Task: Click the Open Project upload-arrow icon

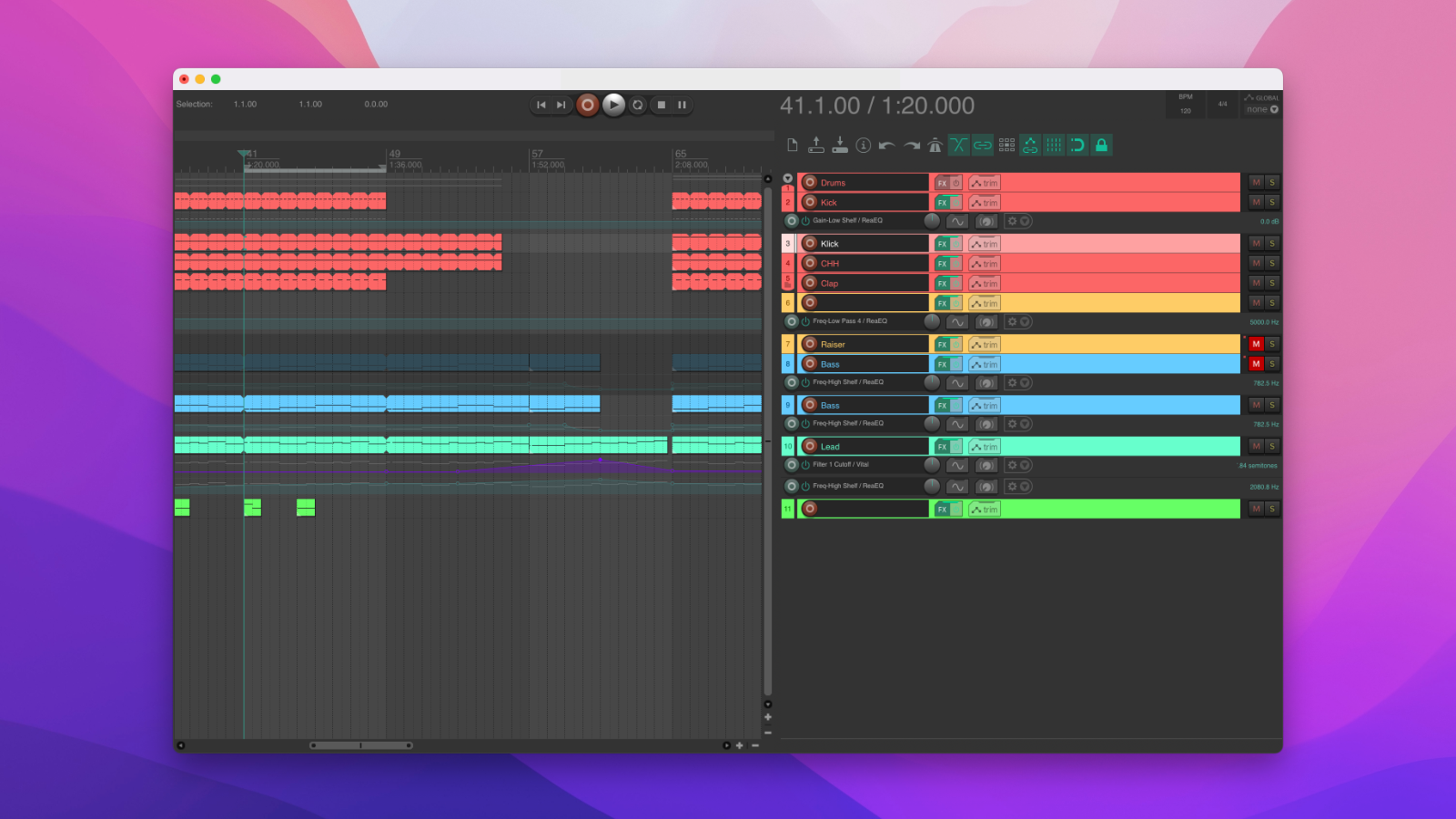Action: click(816, 145)
